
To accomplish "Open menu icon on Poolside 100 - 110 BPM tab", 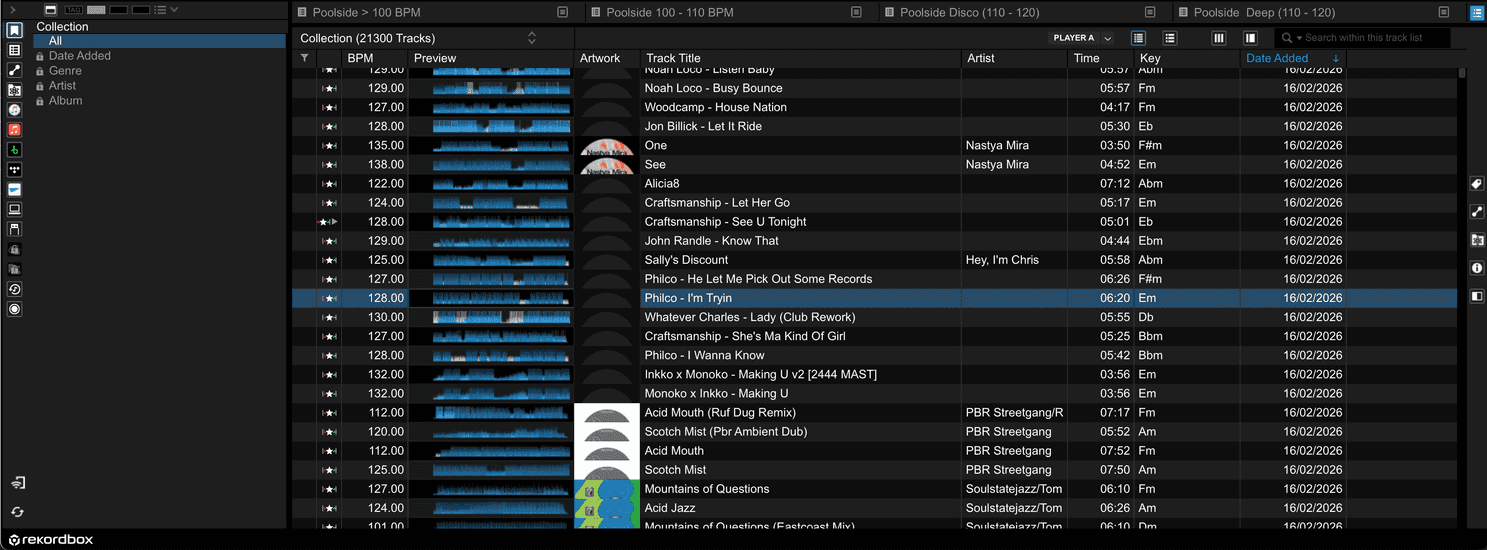I will click(x=856, y=12).
